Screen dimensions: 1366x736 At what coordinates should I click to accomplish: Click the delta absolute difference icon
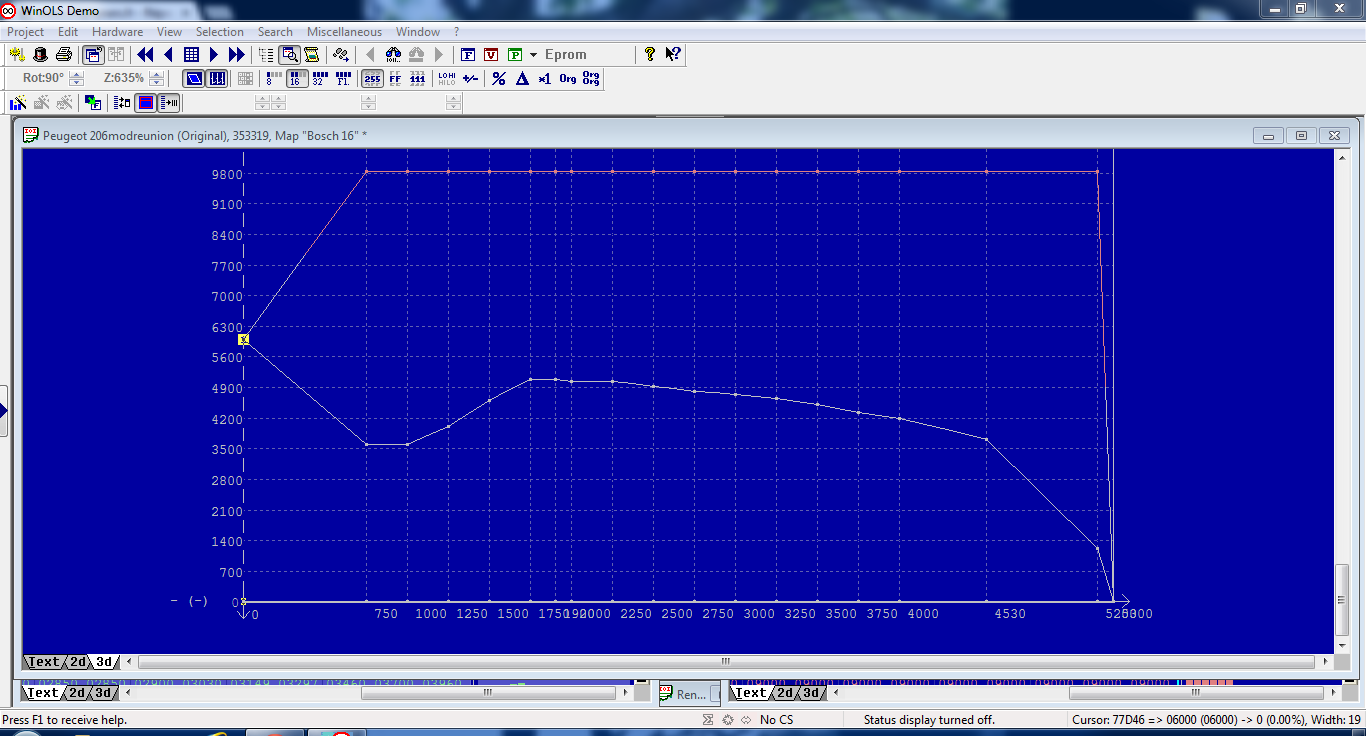[x=521, y=78]
